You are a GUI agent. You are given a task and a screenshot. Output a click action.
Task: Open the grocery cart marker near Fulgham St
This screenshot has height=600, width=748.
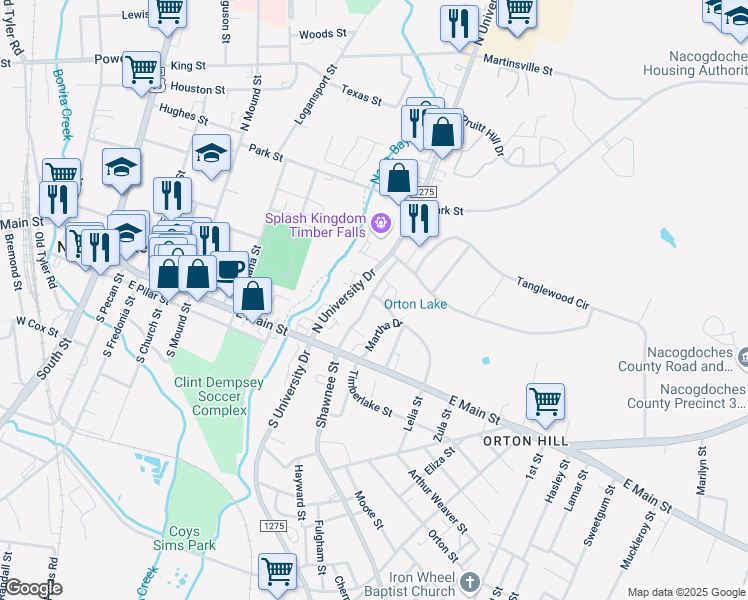pyautogui.click(x=278, y=574)
